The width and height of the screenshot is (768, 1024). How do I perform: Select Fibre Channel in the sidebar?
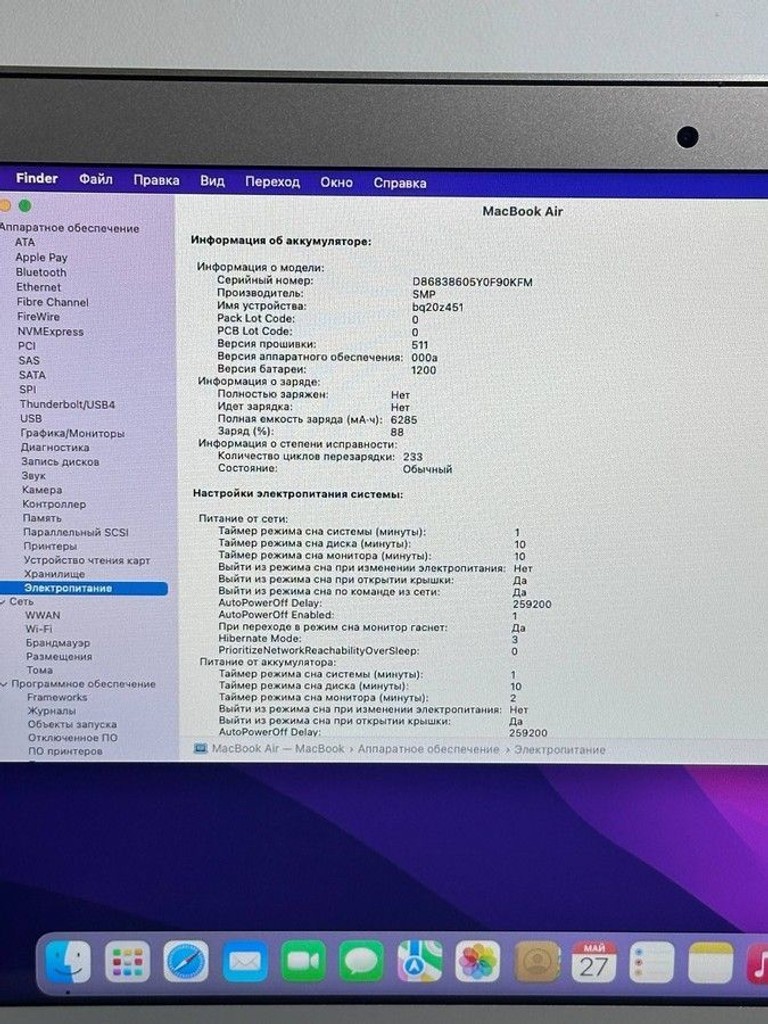tap(52, 302)
